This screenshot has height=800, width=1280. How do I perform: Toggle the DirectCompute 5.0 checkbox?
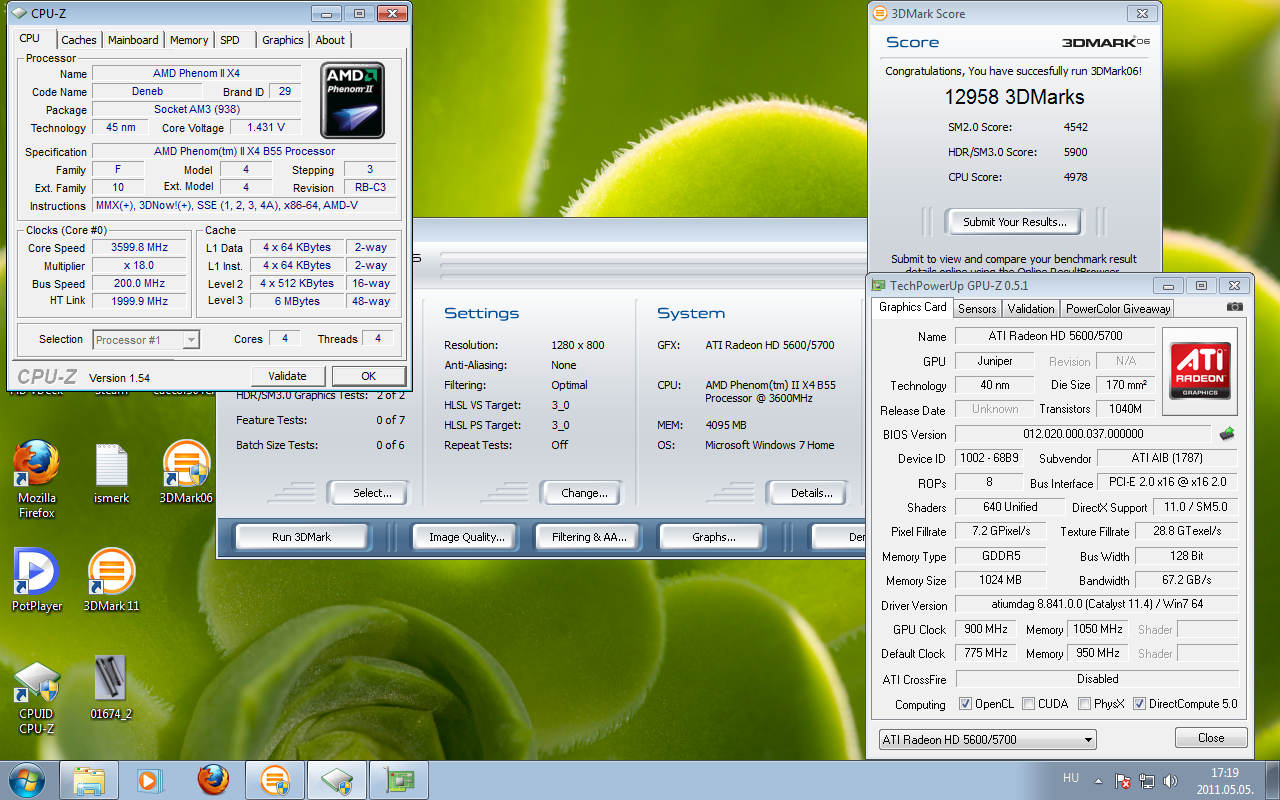[1139, 704]
